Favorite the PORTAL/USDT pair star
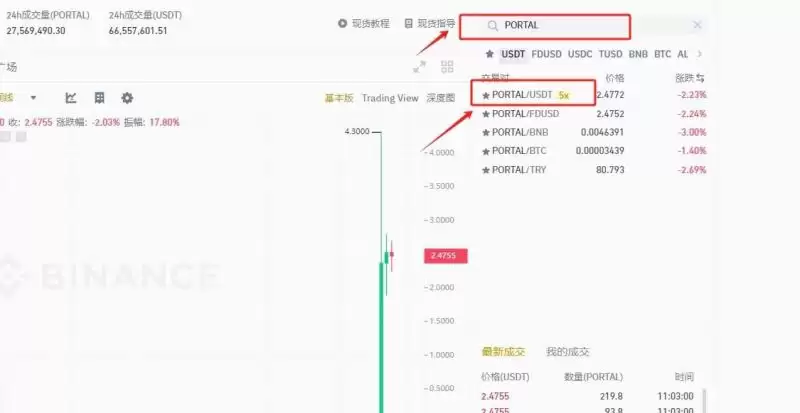This screenshot has width=800, height=413. click(x=486, y=95)
